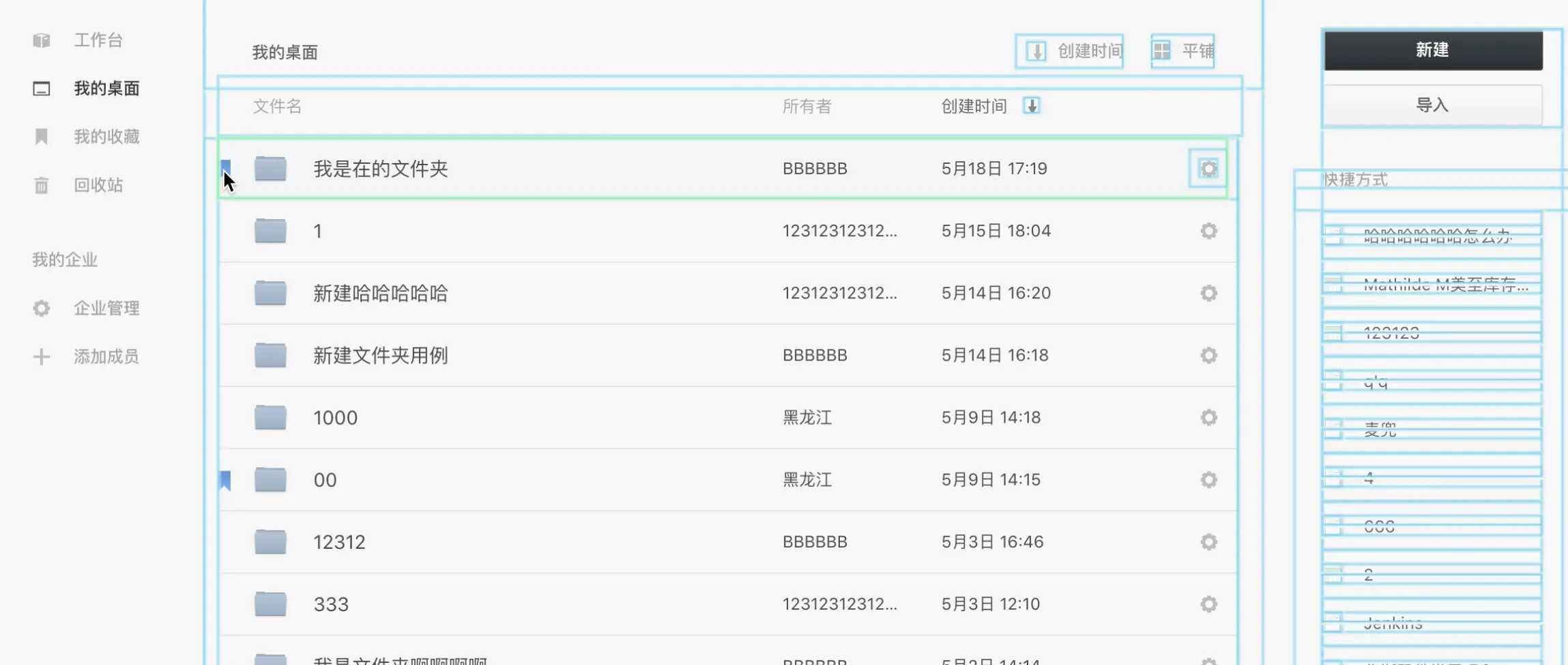
Task: Click gear icon on the 333 row
Action: (1208, 604)
